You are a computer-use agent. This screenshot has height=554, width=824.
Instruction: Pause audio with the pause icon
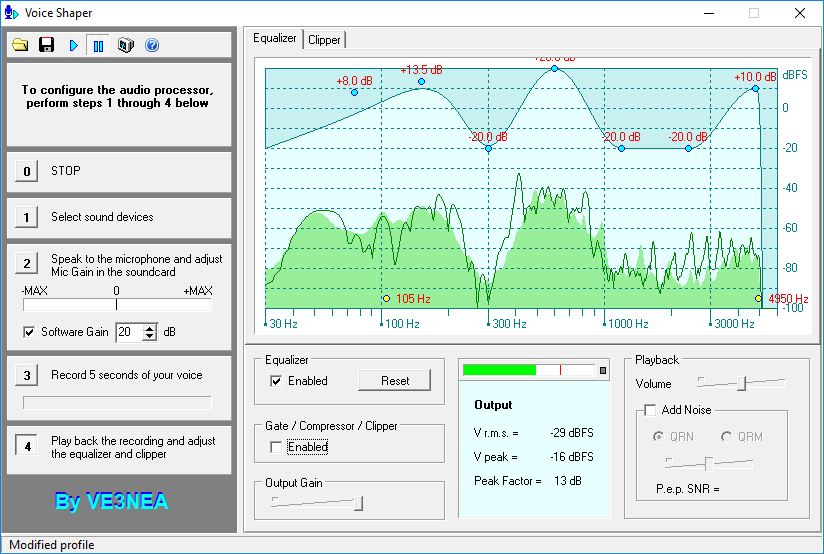pyautogui.click(x=98, y=46)
